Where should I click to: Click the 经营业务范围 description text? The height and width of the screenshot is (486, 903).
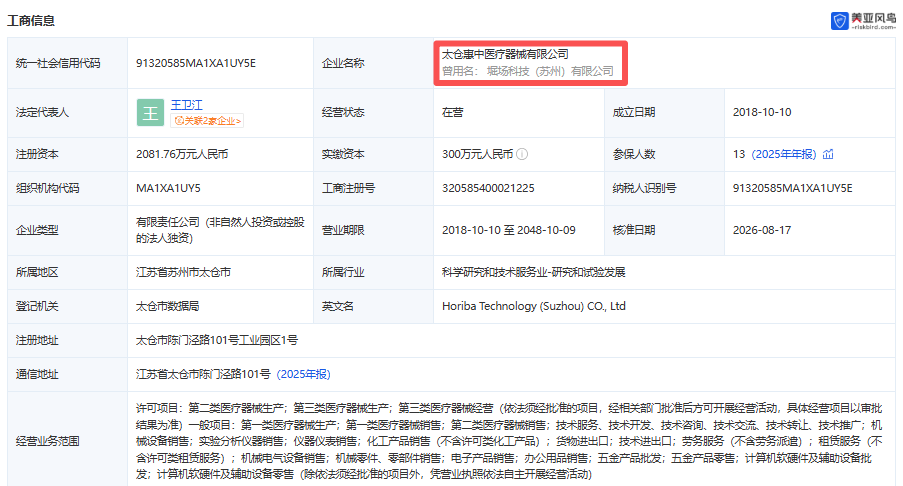tap(509, 441)
